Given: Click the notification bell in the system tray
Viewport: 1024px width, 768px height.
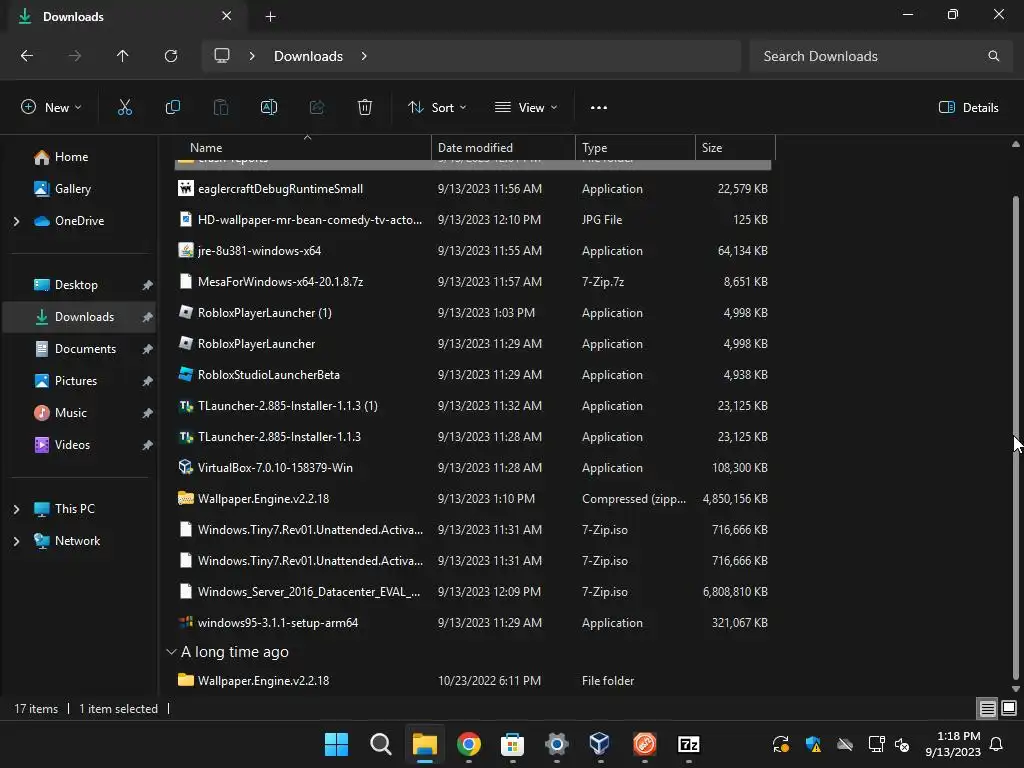Looking at the screenshot, I should tap(997, 744).
